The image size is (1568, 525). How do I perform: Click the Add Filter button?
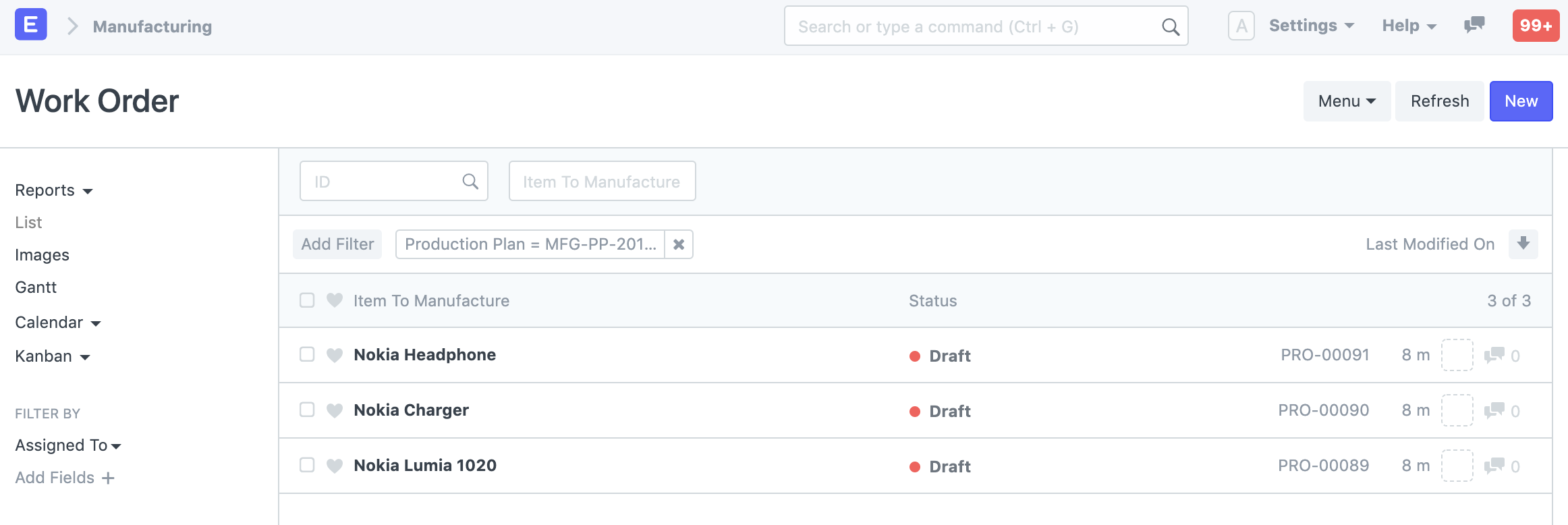(337, 244)
